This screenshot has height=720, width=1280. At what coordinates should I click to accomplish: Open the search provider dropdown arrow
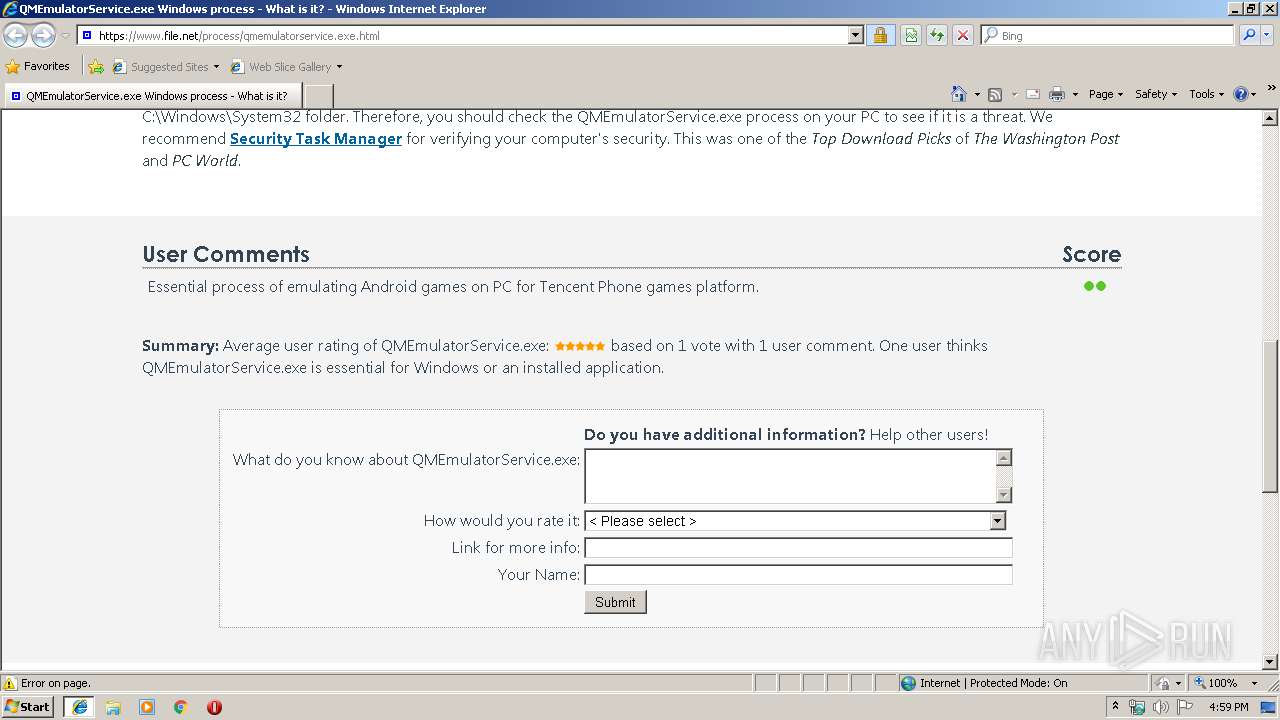[x=1268, y=35]
